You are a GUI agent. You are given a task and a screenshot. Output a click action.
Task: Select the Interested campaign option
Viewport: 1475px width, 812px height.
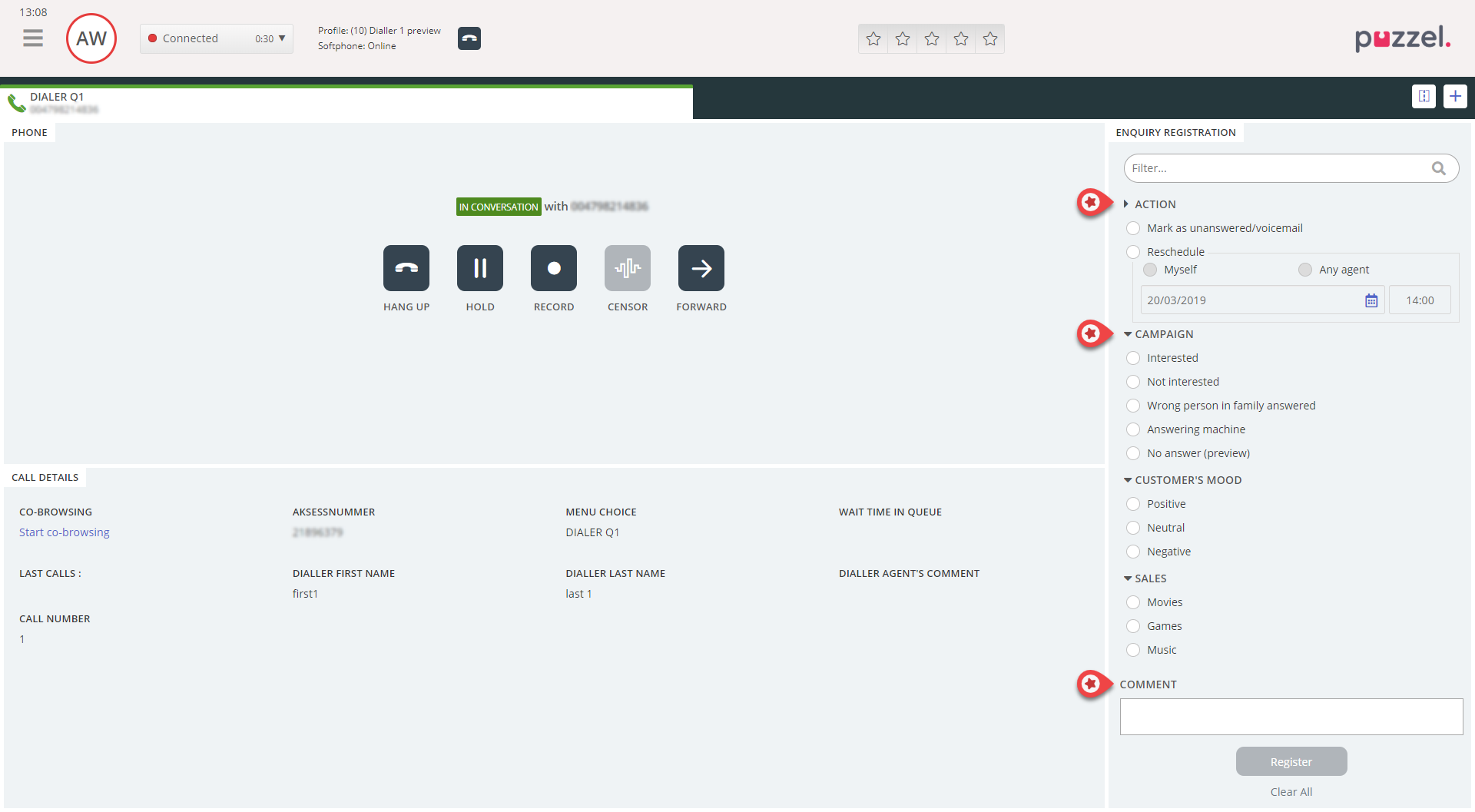pos(1133,358)
